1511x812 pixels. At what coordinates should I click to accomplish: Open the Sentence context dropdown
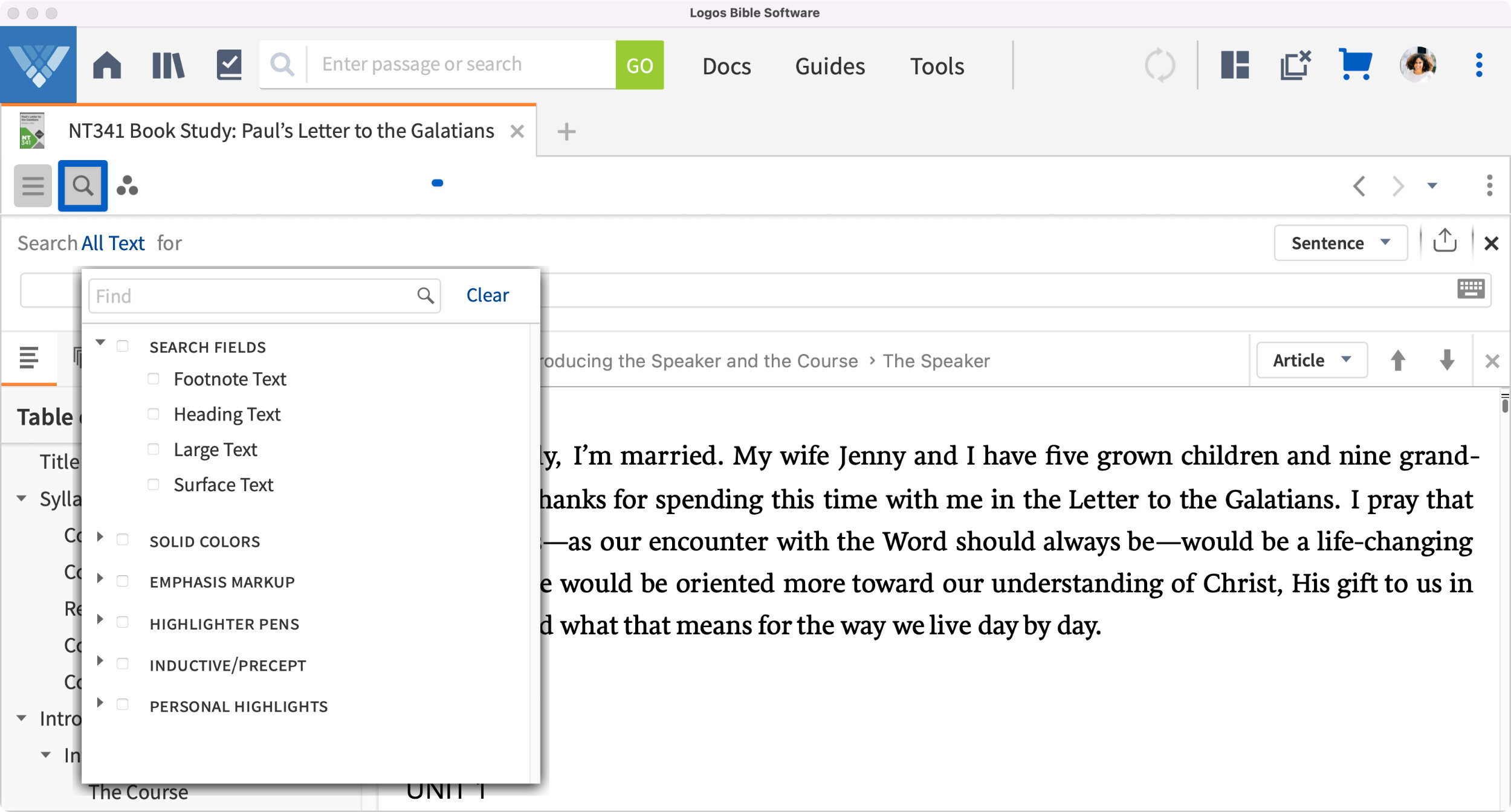point(1341,243)
